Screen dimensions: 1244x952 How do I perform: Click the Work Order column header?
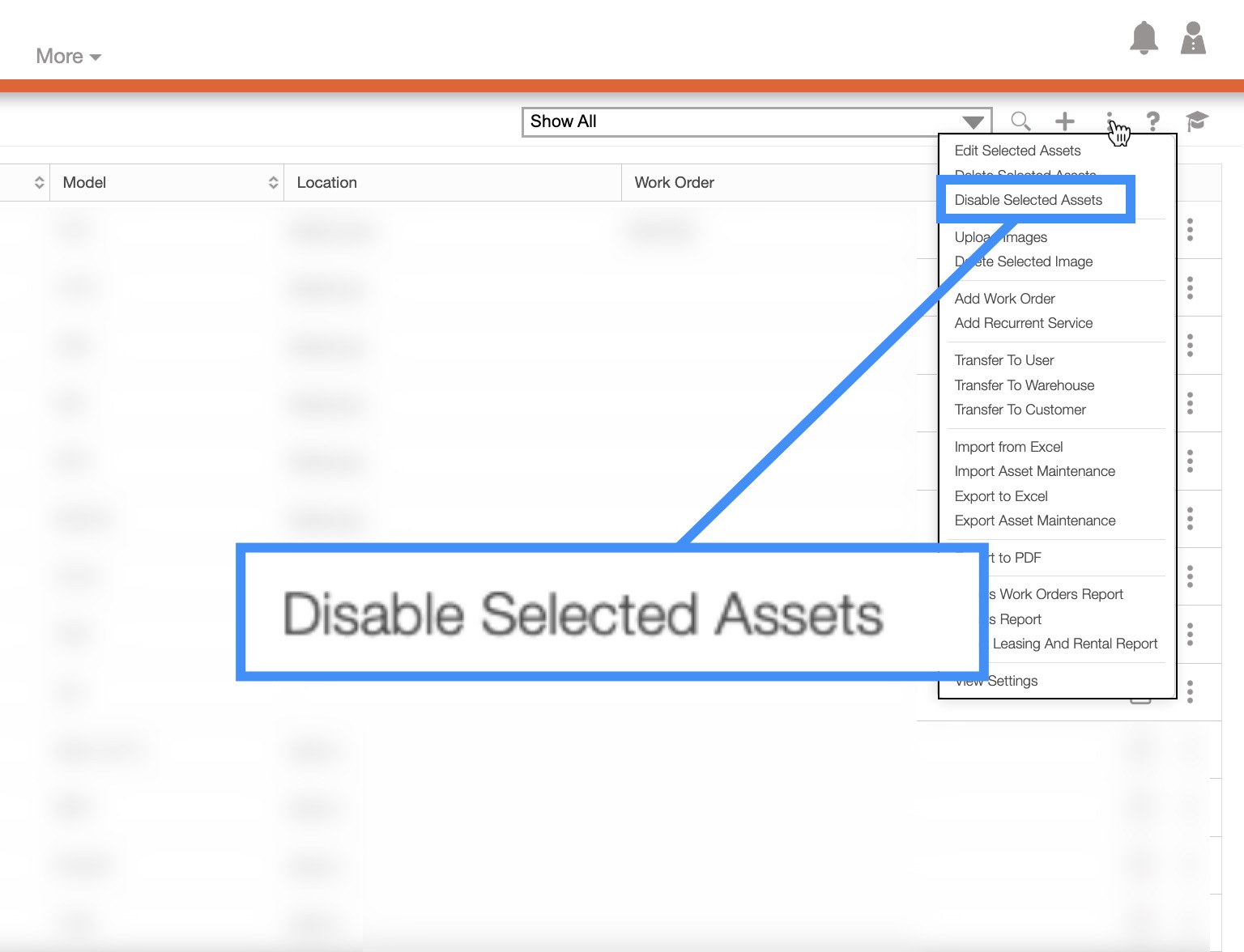(x=674, y=183)
